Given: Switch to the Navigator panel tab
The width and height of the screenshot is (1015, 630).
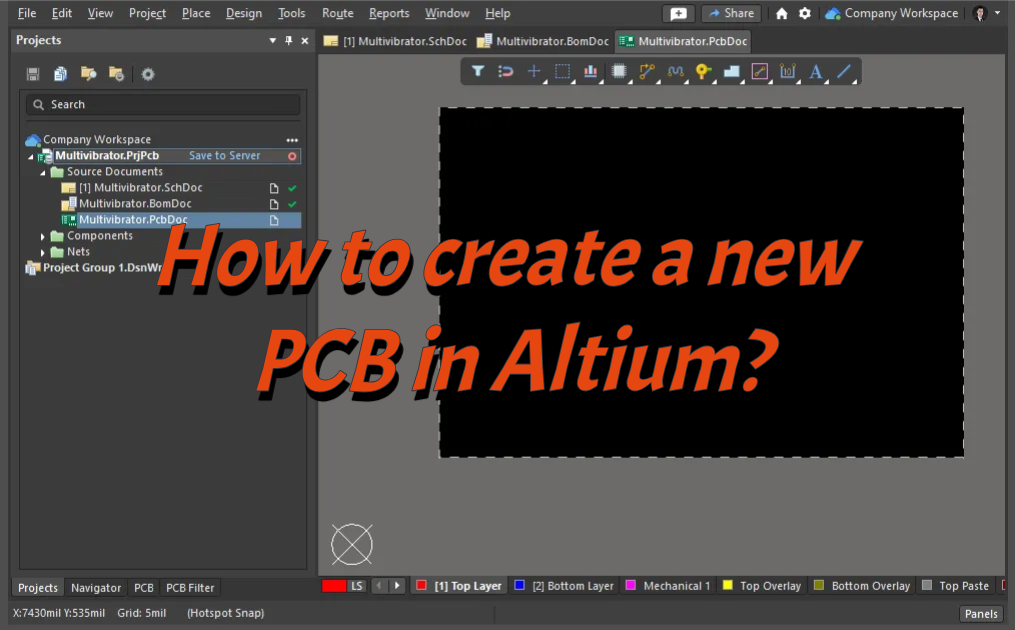Looking at the screenshot, I should click(96, 588).
